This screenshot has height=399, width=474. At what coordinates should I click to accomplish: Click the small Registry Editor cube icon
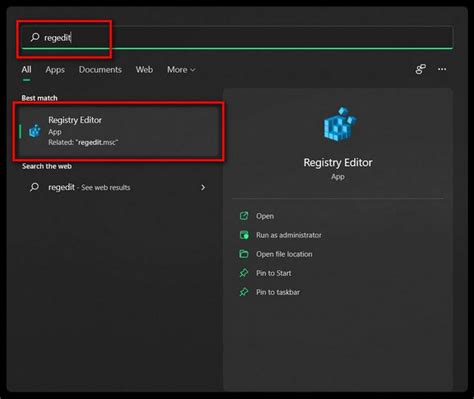[x=35, y=131]
